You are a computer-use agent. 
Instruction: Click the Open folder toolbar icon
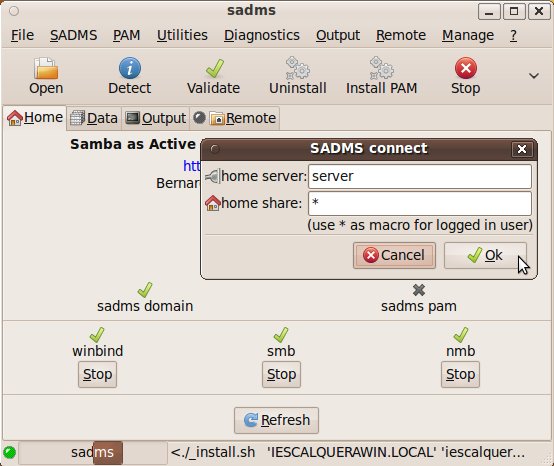click(46, 68)
